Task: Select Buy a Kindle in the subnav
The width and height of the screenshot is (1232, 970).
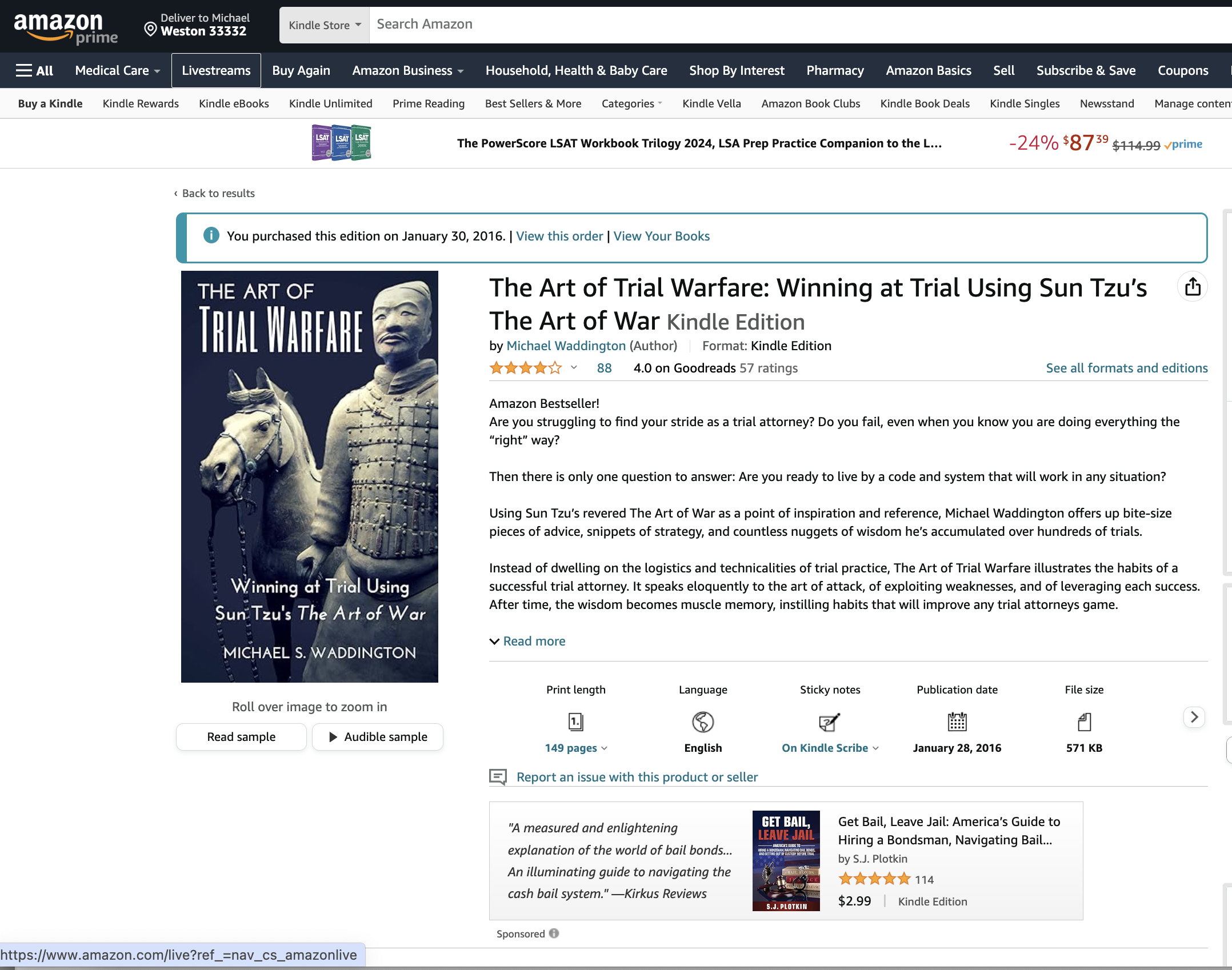Action: tap(50, 103)
